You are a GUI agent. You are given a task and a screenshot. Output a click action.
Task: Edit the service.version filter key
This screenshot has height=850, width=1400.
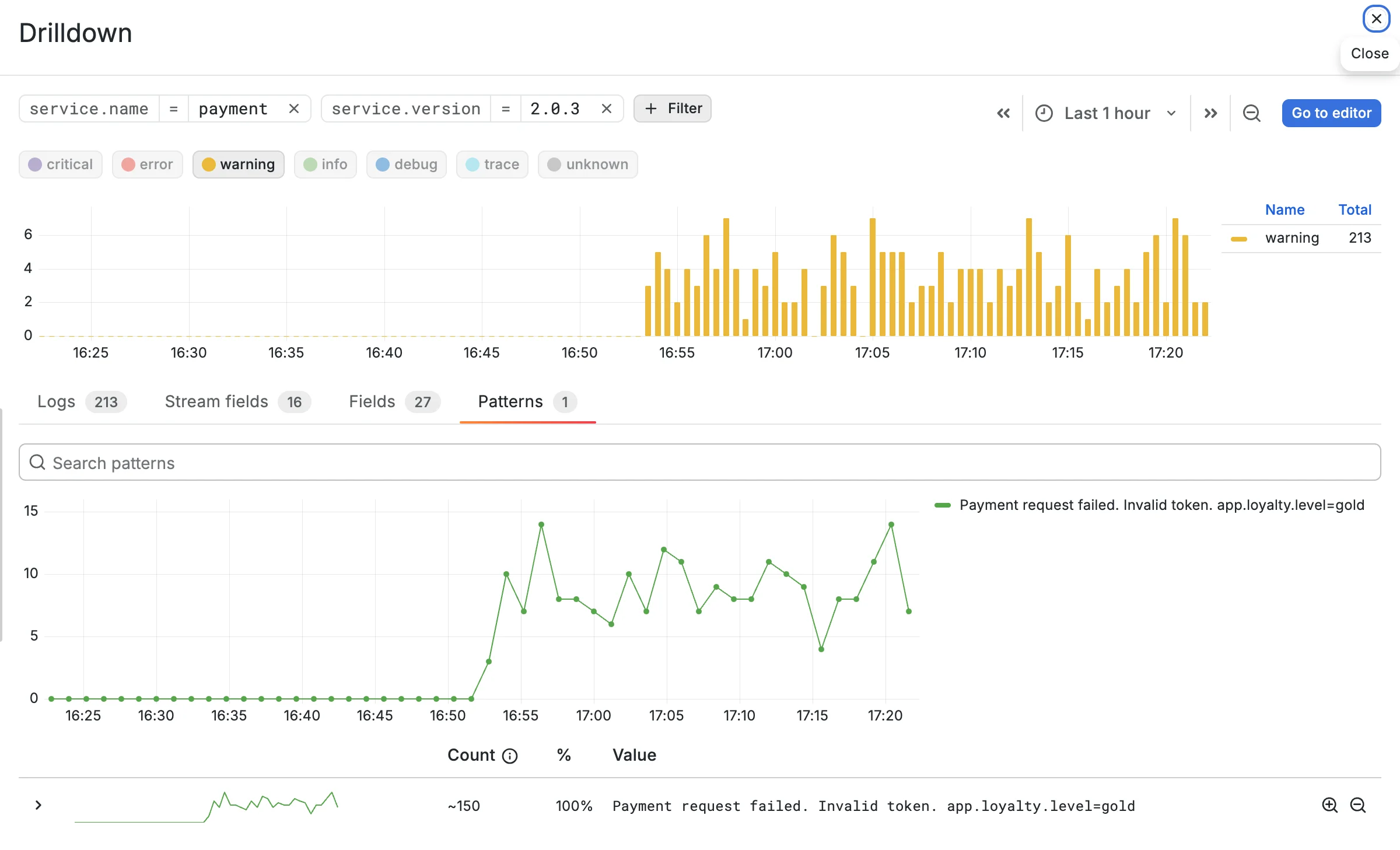click(x=406, y=109)
